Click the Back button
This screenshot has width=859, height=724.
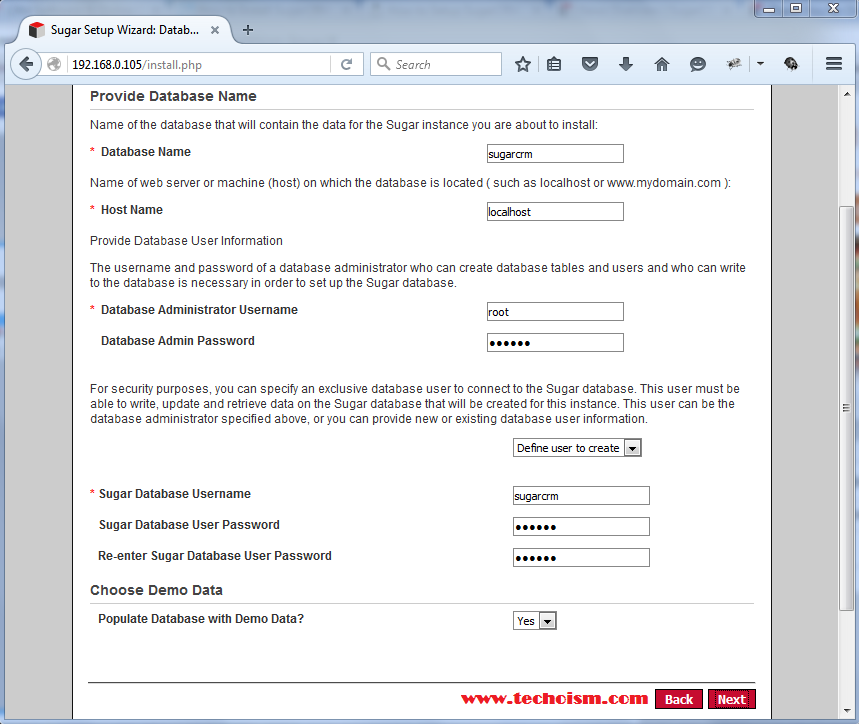pos(679,699)
